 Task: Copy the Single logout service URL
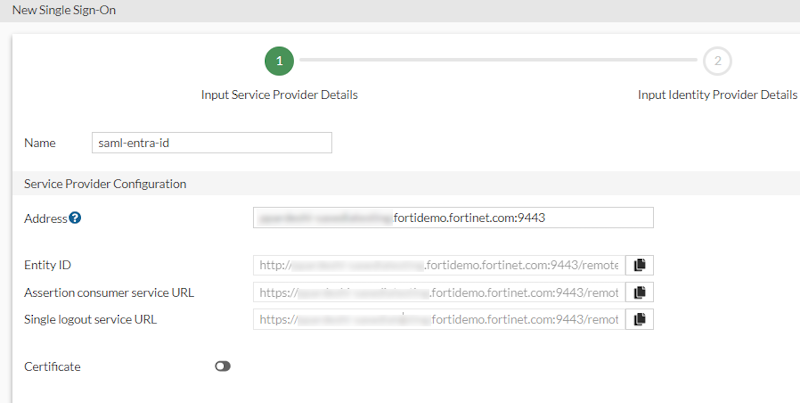click(640, 320)
